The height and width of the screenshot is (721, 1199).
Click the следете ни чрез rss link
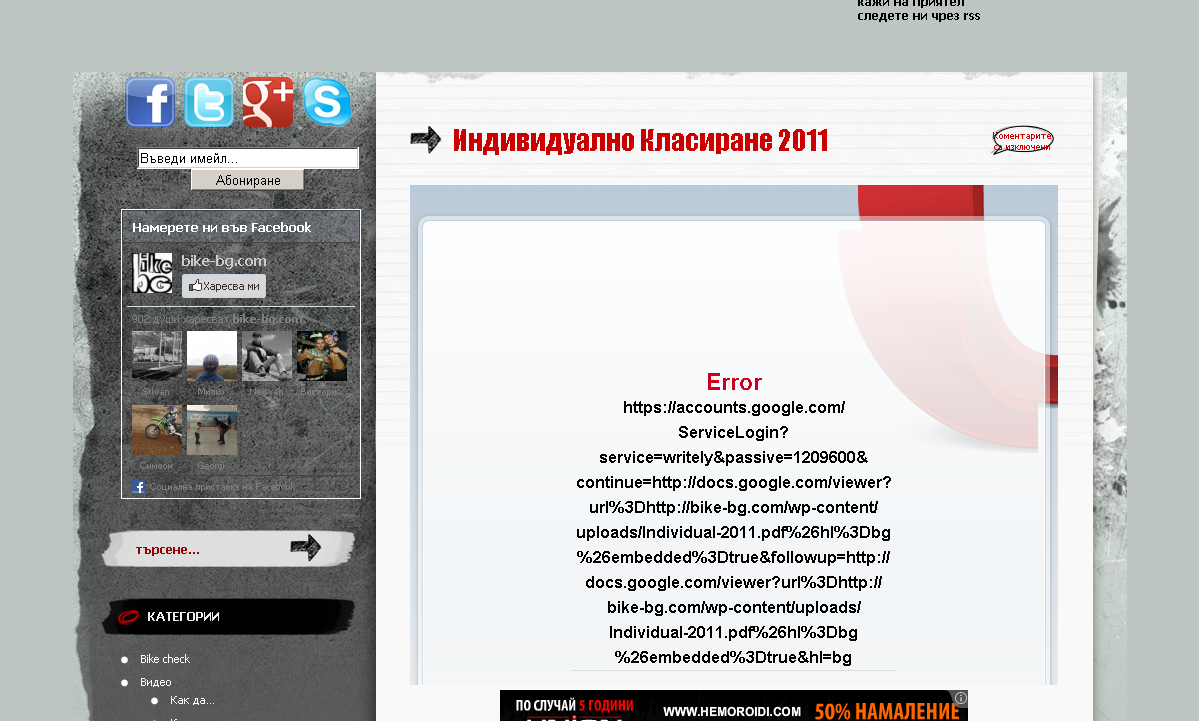click(x=918, y=16)
